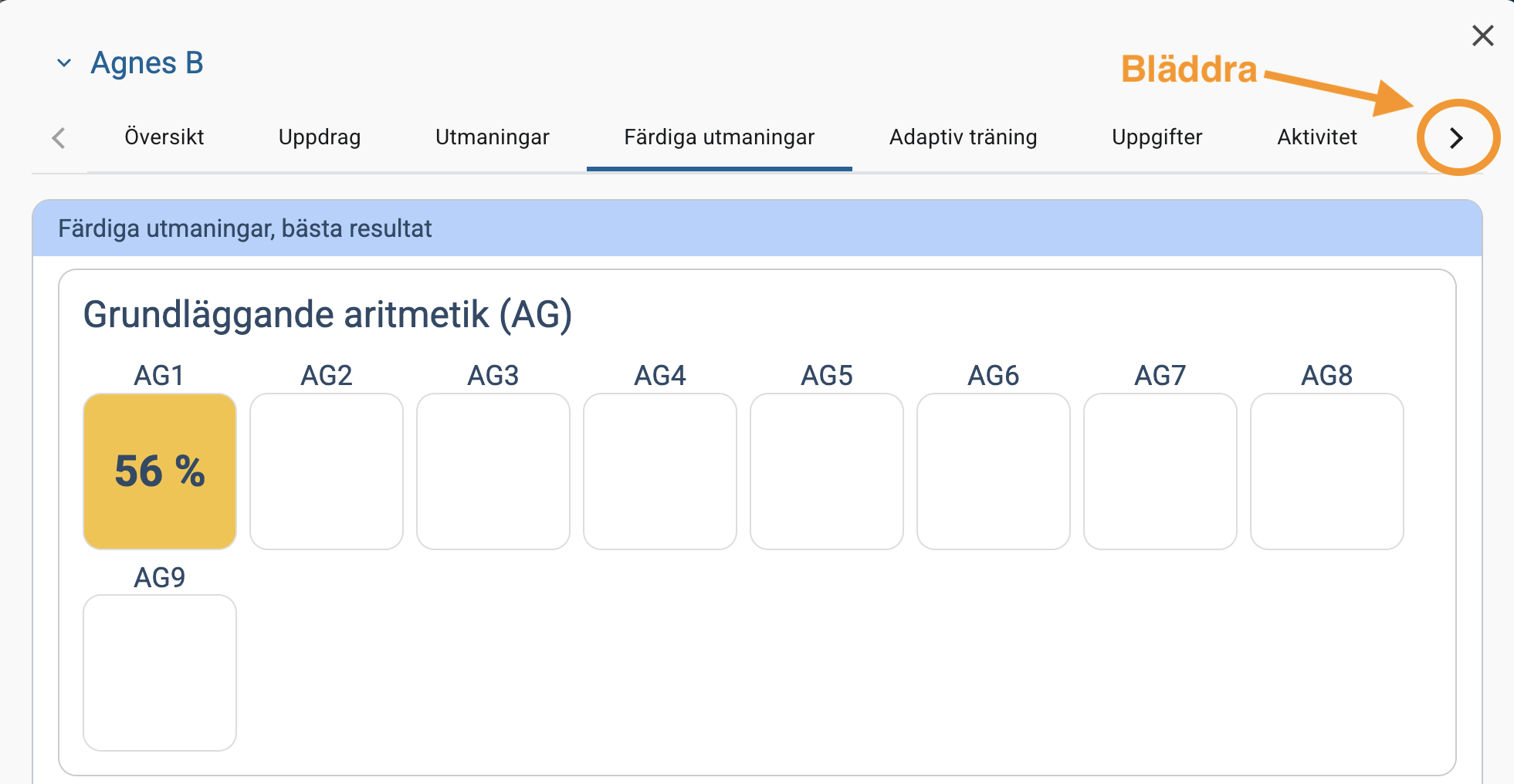Expand the Agnes B student dropdown
This screenshot has height=784, width=1514.
point(64,63)
